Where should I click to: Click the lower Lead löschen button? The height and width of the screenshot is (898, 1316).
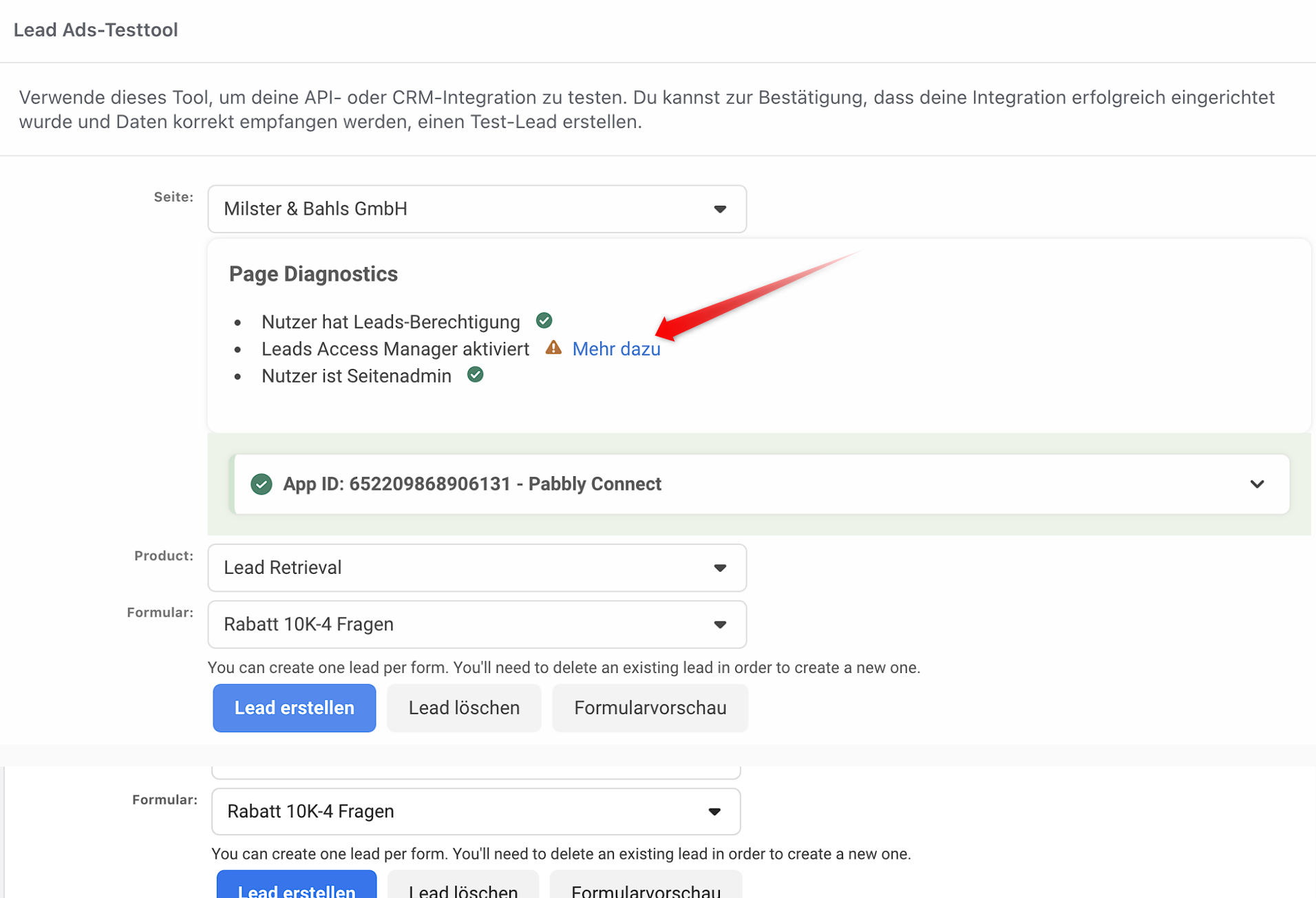pos(463,886)
